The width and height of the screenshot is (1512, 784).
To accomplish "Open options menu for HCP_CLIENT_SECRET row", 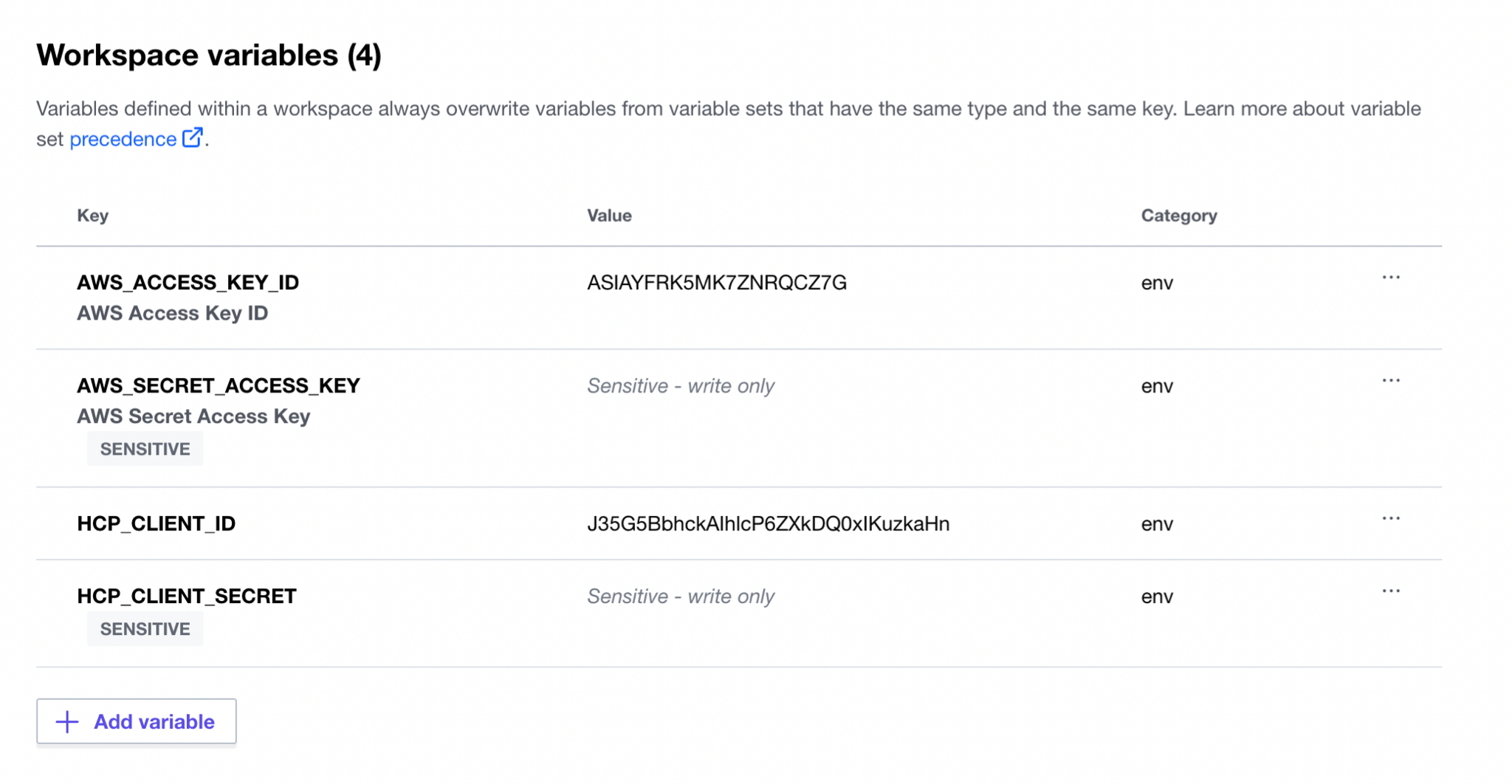I will click(x=1391, y=591).
